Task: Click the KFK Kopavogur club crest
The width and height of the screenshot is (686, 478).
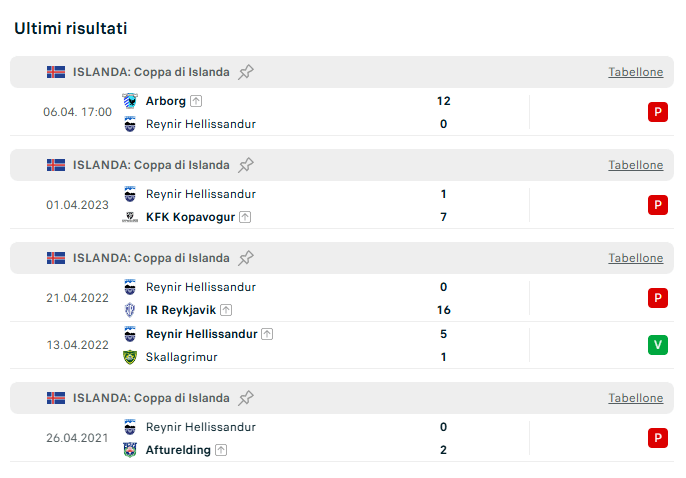Action: pyautogui.click(x=129, y=217)
